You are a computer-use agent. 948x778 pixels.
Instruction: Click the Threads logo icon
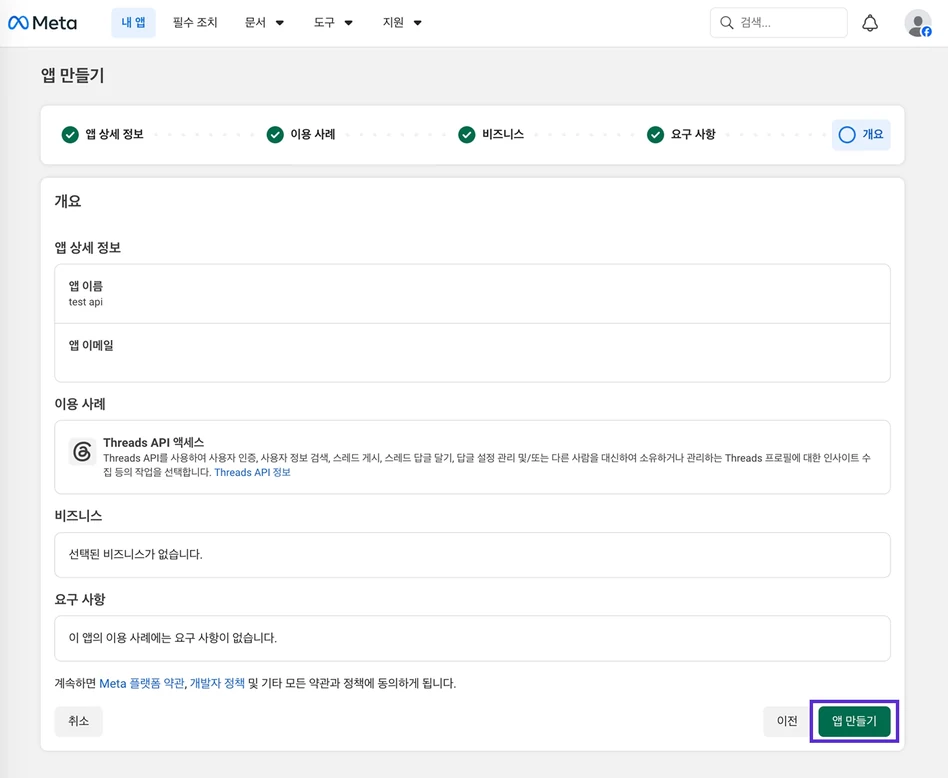pos(82,452)
